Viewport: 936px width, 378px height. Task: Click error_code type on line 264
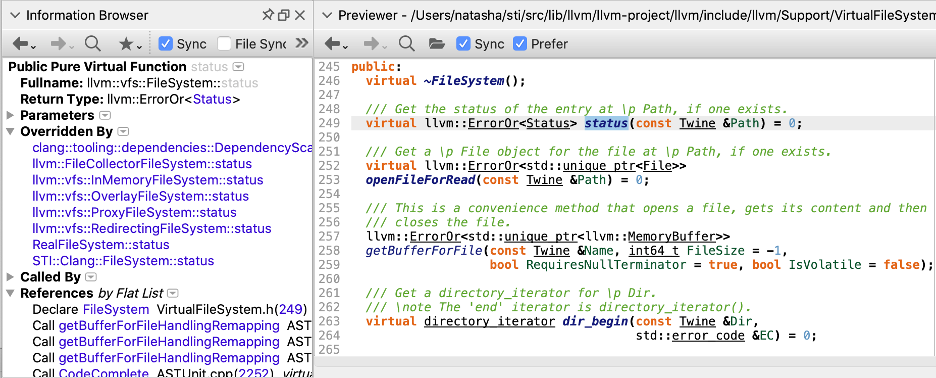point(709,336)
